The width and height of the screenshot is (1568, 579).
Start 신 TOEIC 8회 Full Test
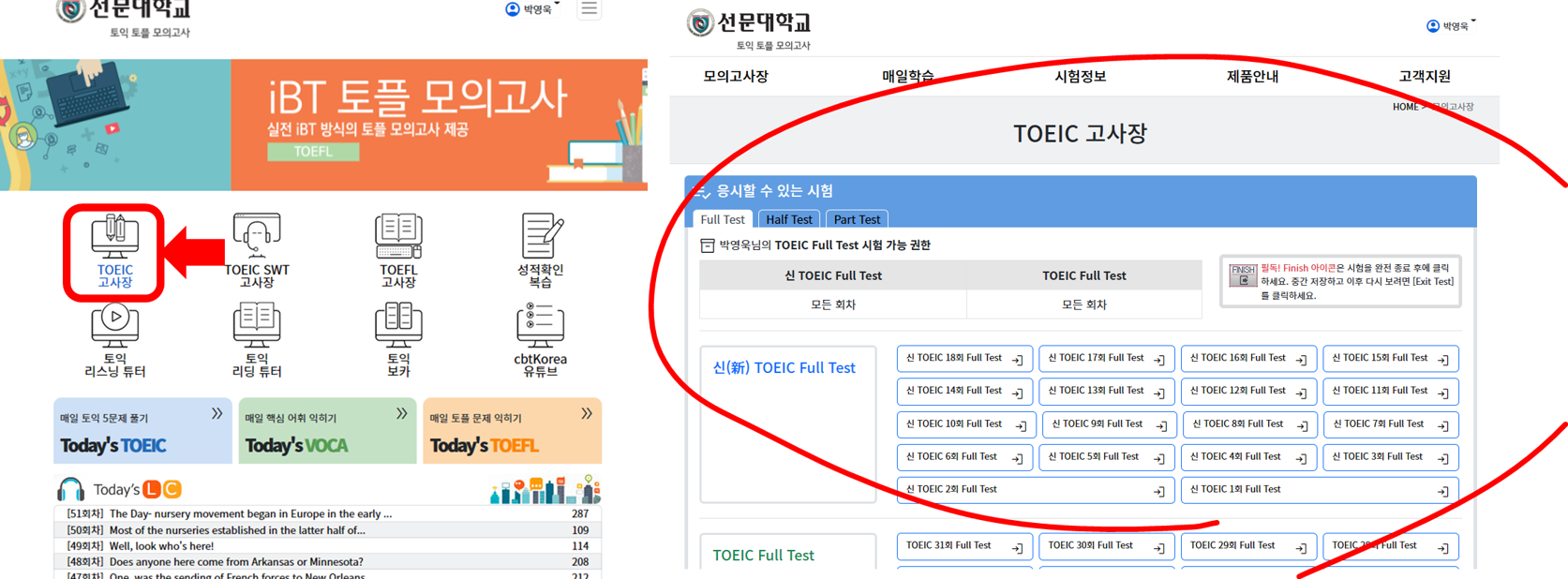(1250, 425)
